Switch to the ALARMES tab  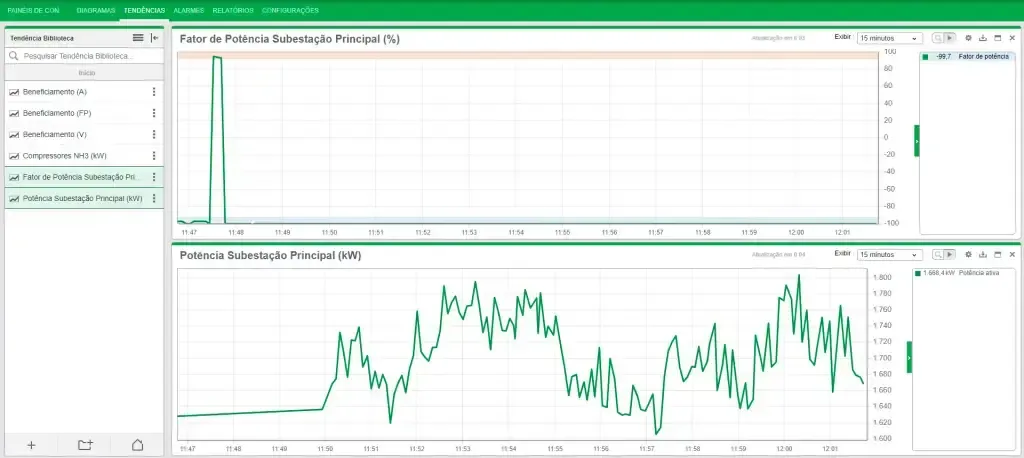tap(189, 10)
